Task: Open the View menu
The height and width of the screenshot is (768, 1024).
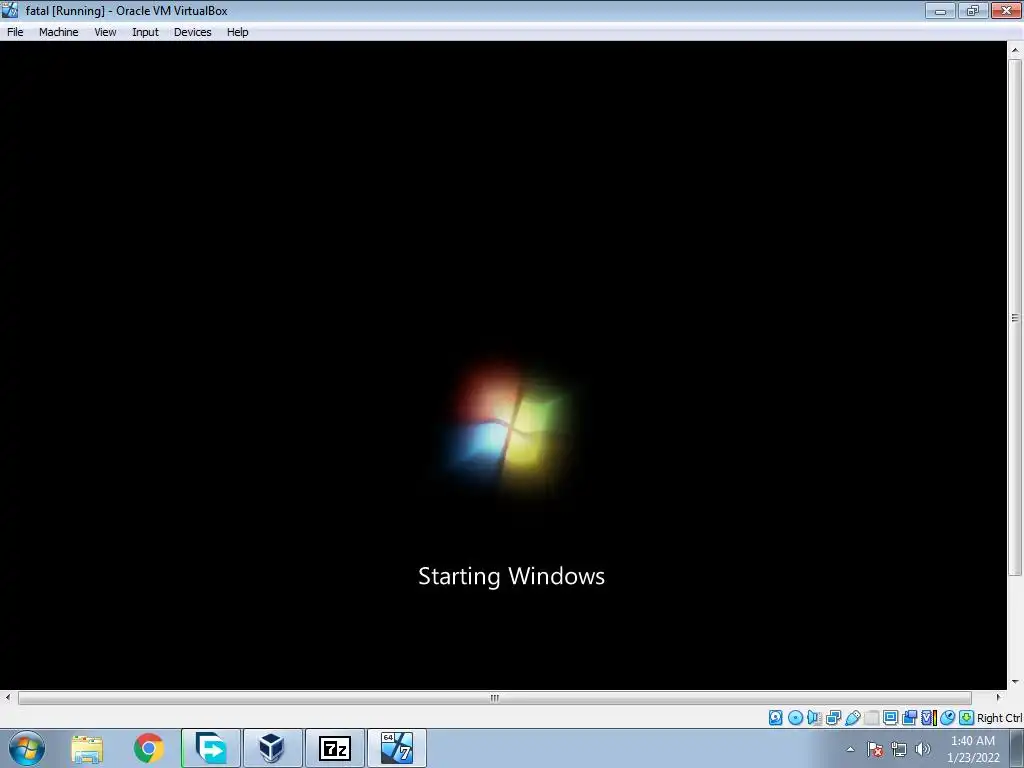Action: tap(105, 32)
